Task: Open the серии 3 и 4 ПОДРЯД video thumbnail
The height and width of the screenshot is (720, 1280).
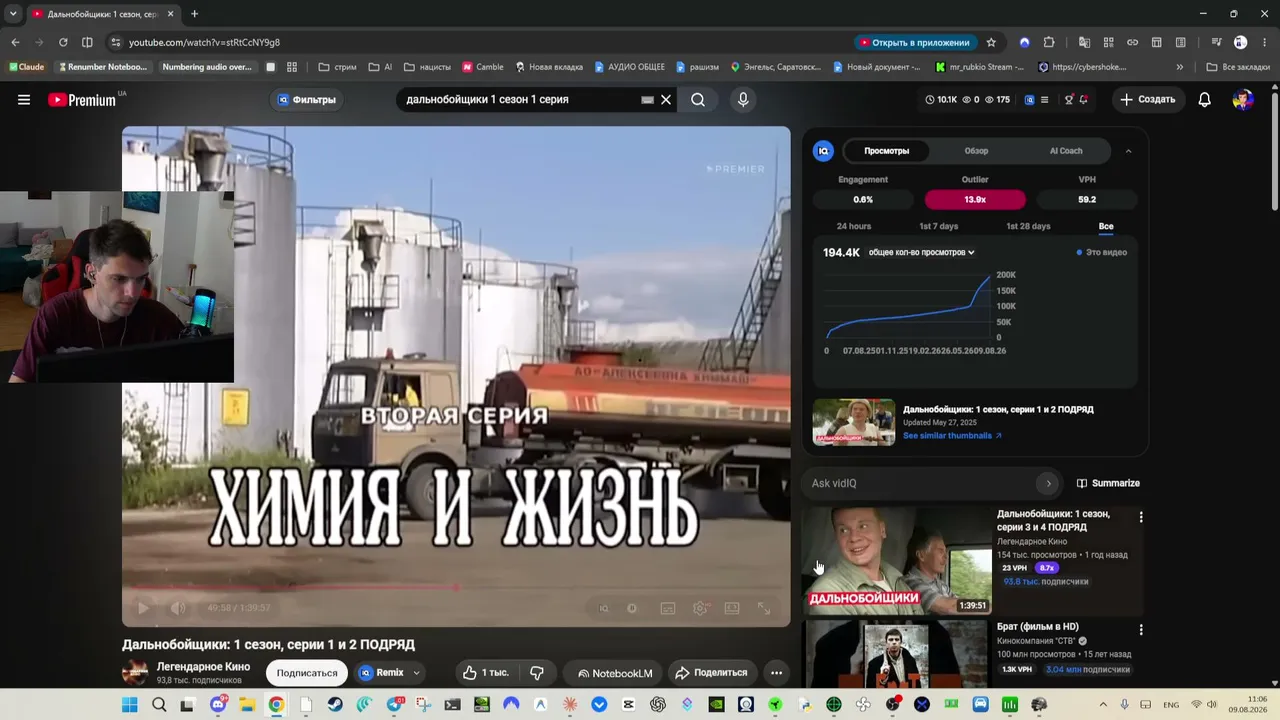Action: [x=897, y=561]
